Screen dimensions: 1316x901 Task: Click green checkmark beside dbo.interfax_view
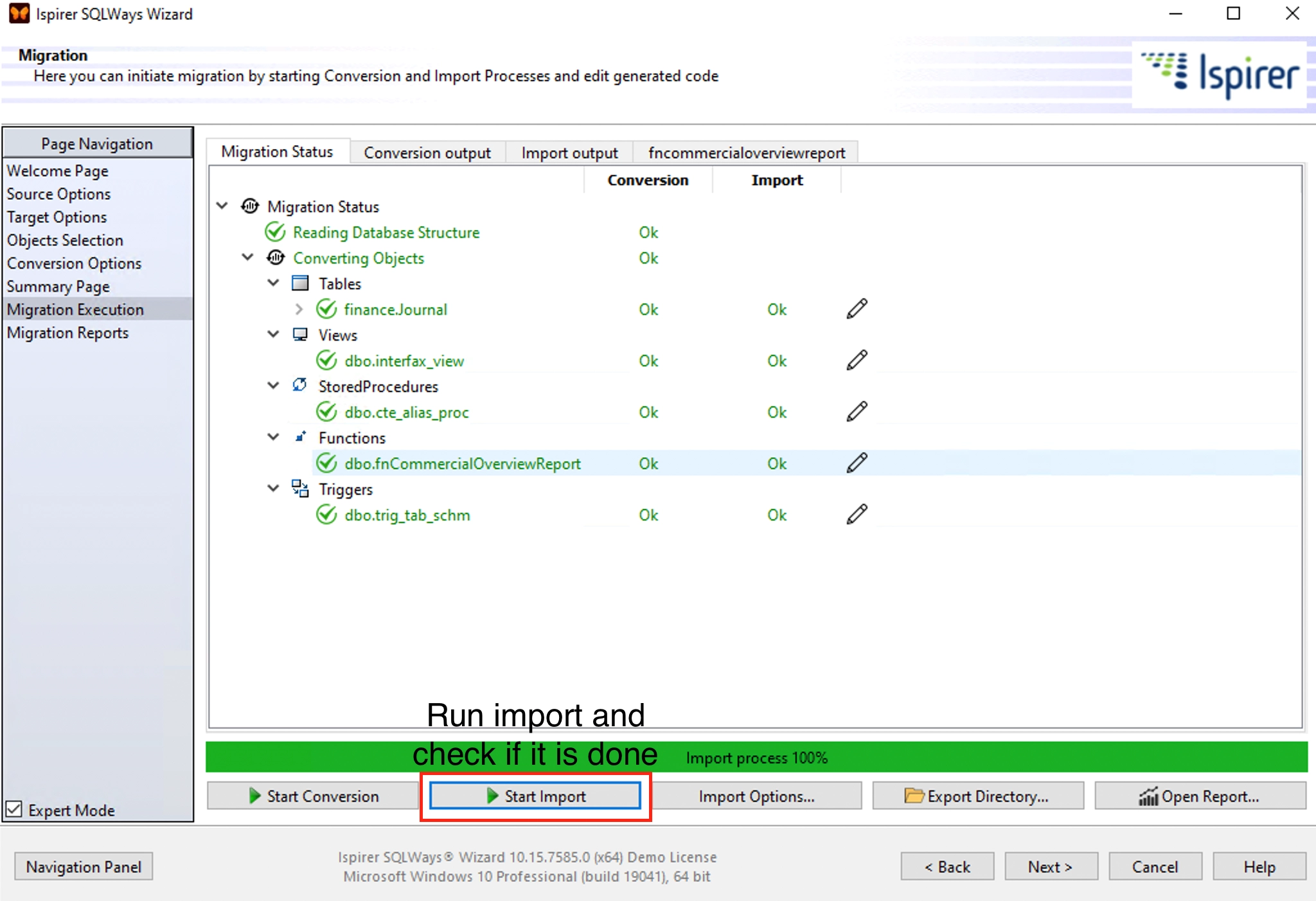pyautogui.click(x=326, y=361)
